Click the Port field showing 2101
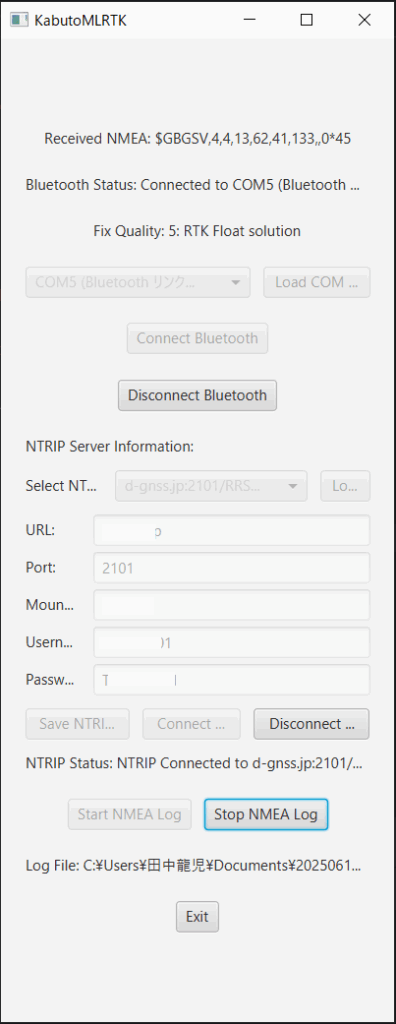This screenshot has height=1024, width=396. [232, 568]
